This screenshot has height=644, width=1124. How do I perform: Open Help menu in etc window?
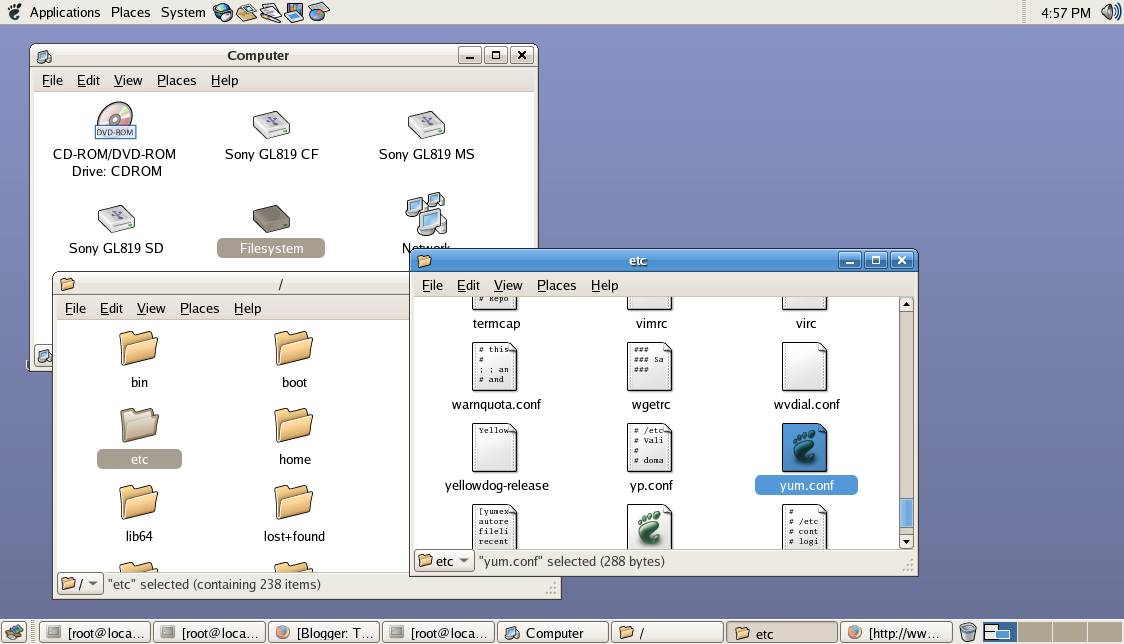pos(604,285)
